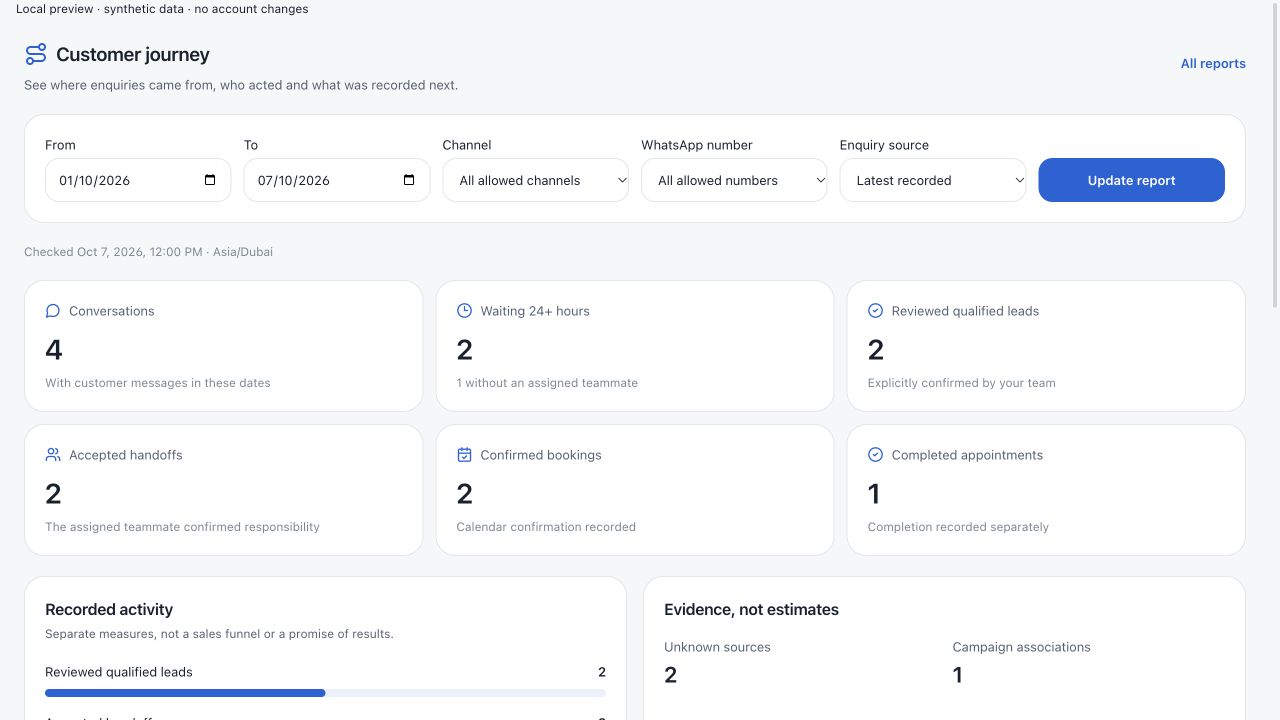The image size is (1280, 720).
Task: Click the Completed appointments check icon
Action: point(875,455)
